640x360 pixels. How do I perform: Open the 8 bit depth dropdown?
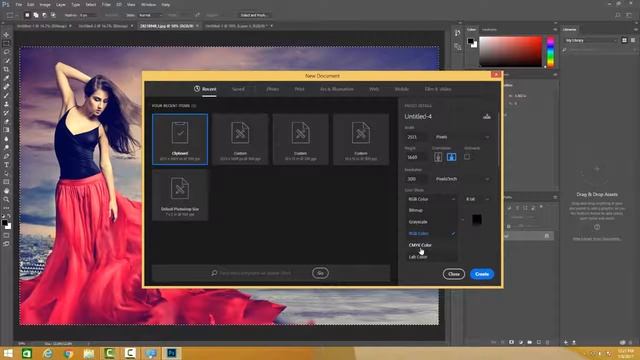click(477, 199)
